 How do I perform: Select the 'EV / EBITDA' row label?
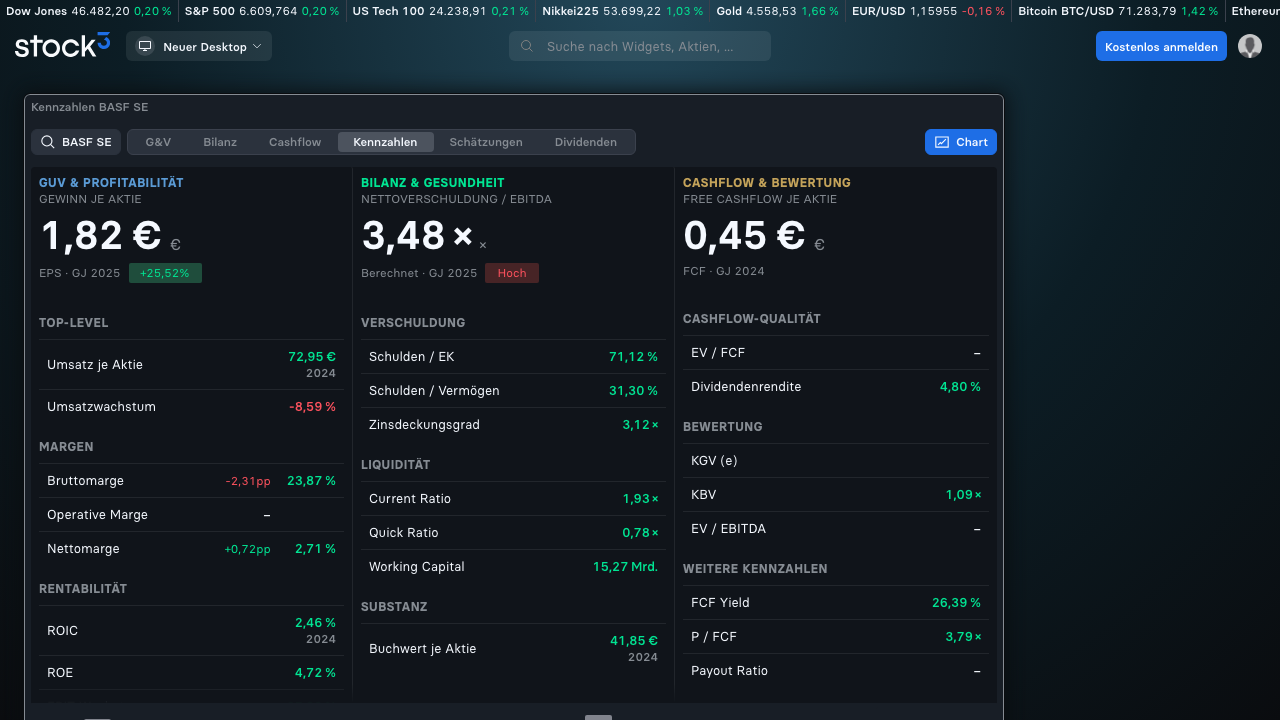pyautogui.click(x=728, y=529)
